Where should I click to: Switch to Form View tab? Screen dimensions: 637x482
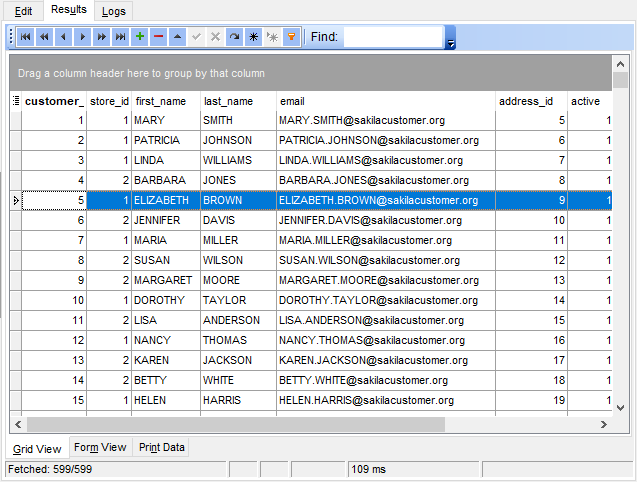[x=99, y=447]
